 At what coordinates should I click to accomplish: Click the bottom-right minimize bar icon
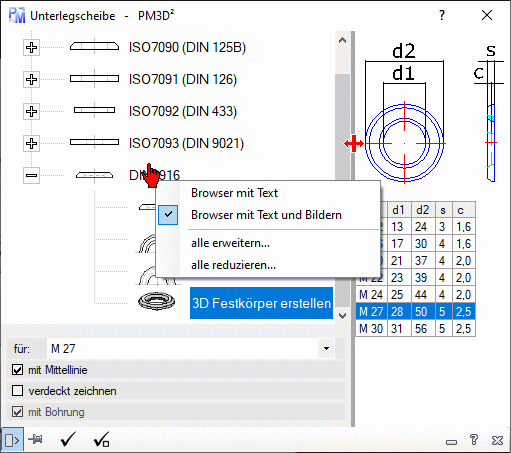pos(452,442)
